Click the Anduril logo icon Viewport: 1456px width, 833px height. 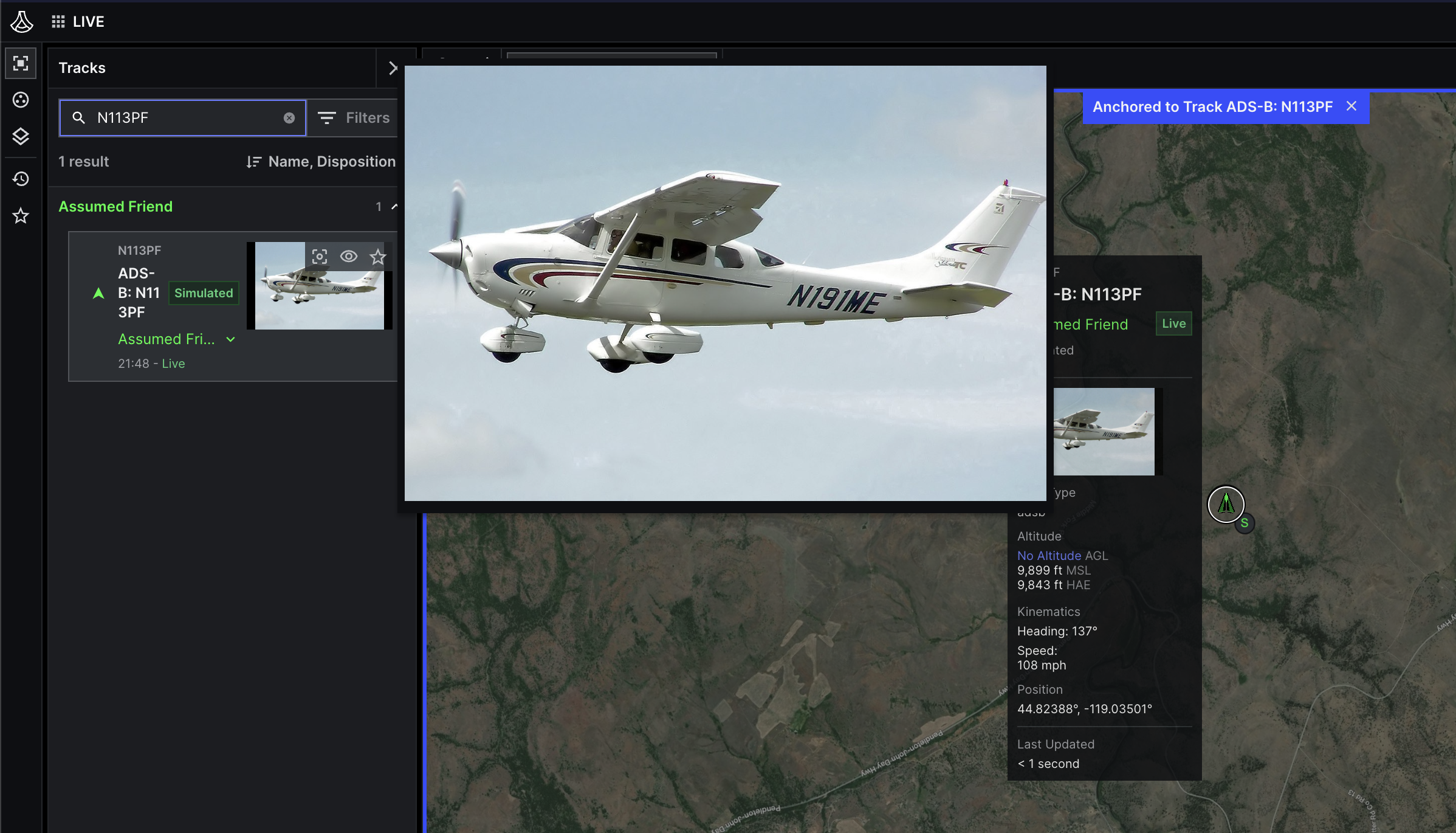click(22, 22)
